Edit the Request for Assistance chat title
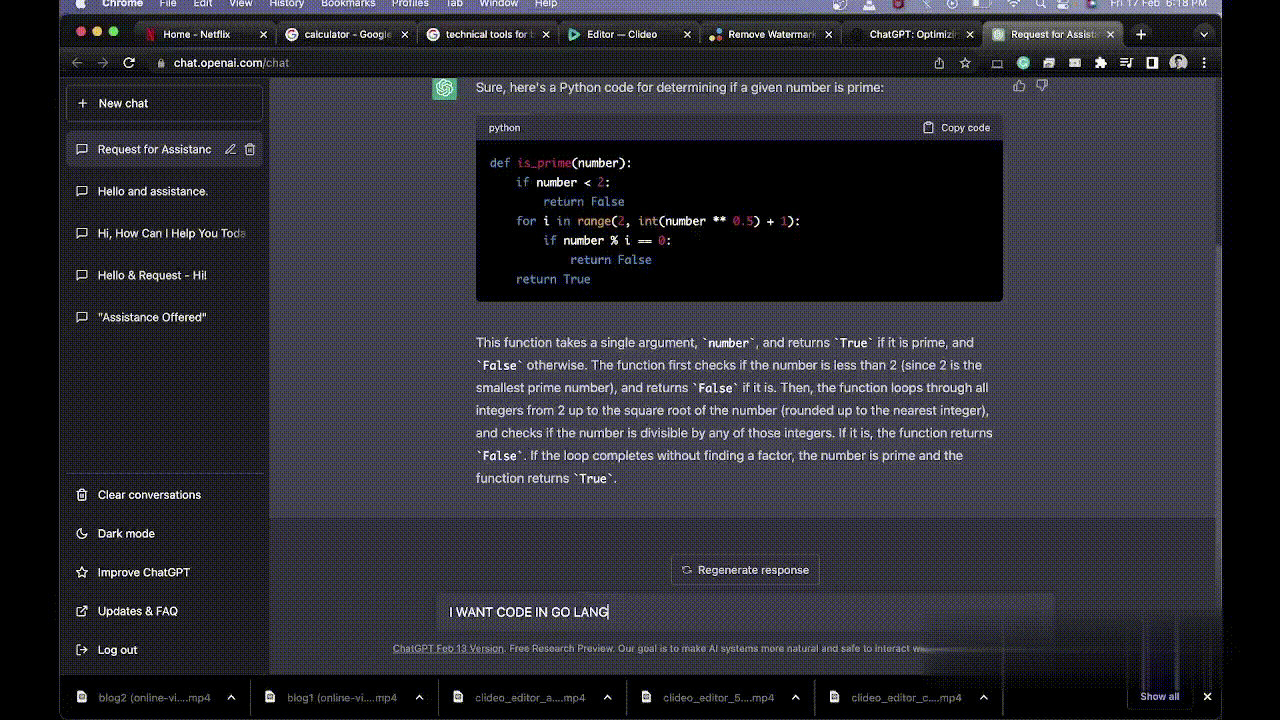This screenshot has height=720, width=1280. click(230, 149)
